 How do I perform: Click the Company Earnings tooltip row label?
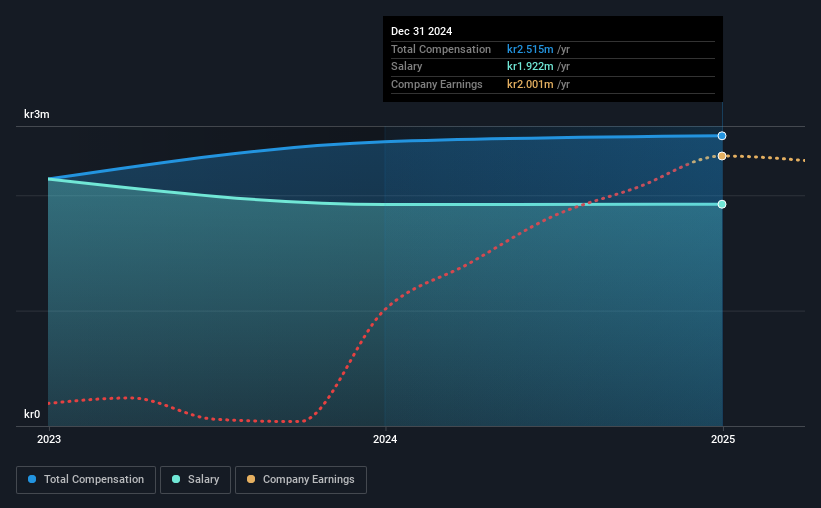[437, 84]
